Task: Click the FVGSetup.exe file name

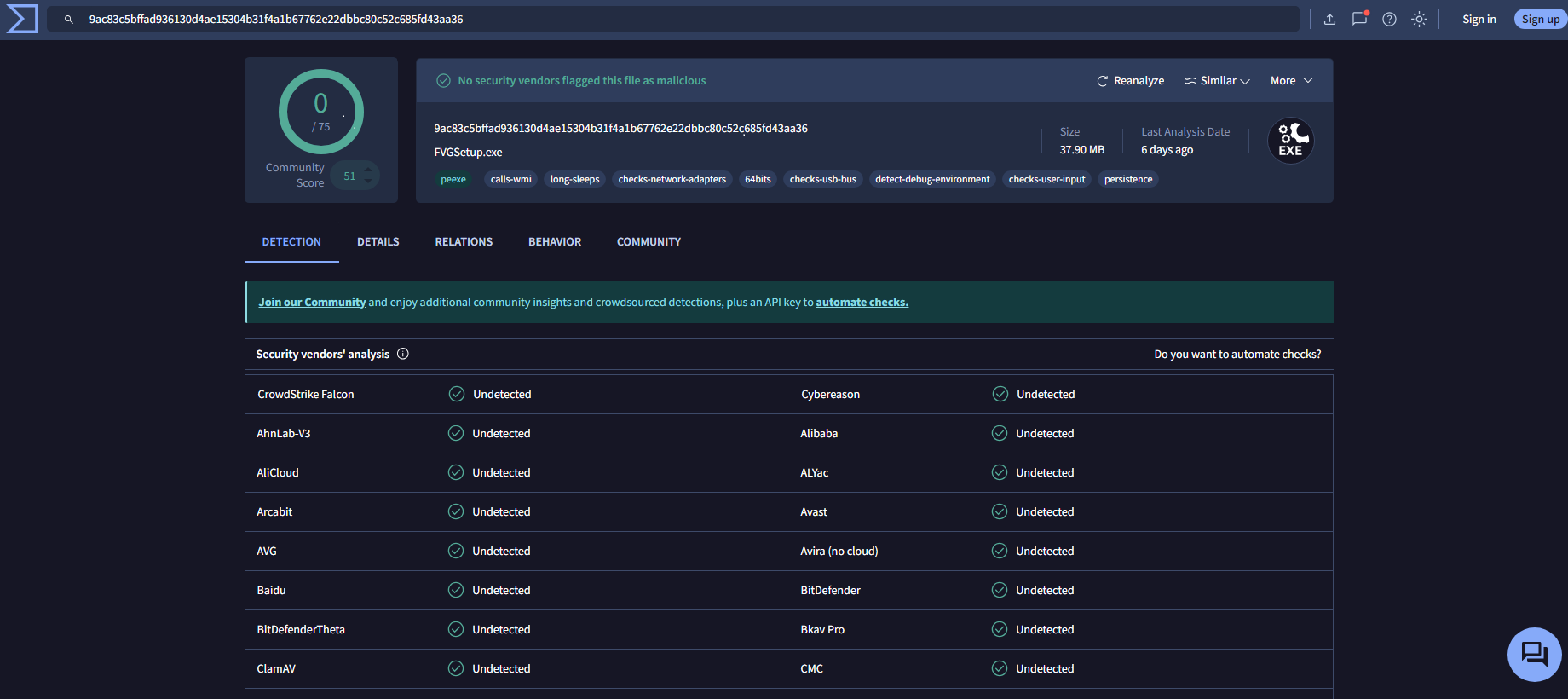Action: click(468, 153)
